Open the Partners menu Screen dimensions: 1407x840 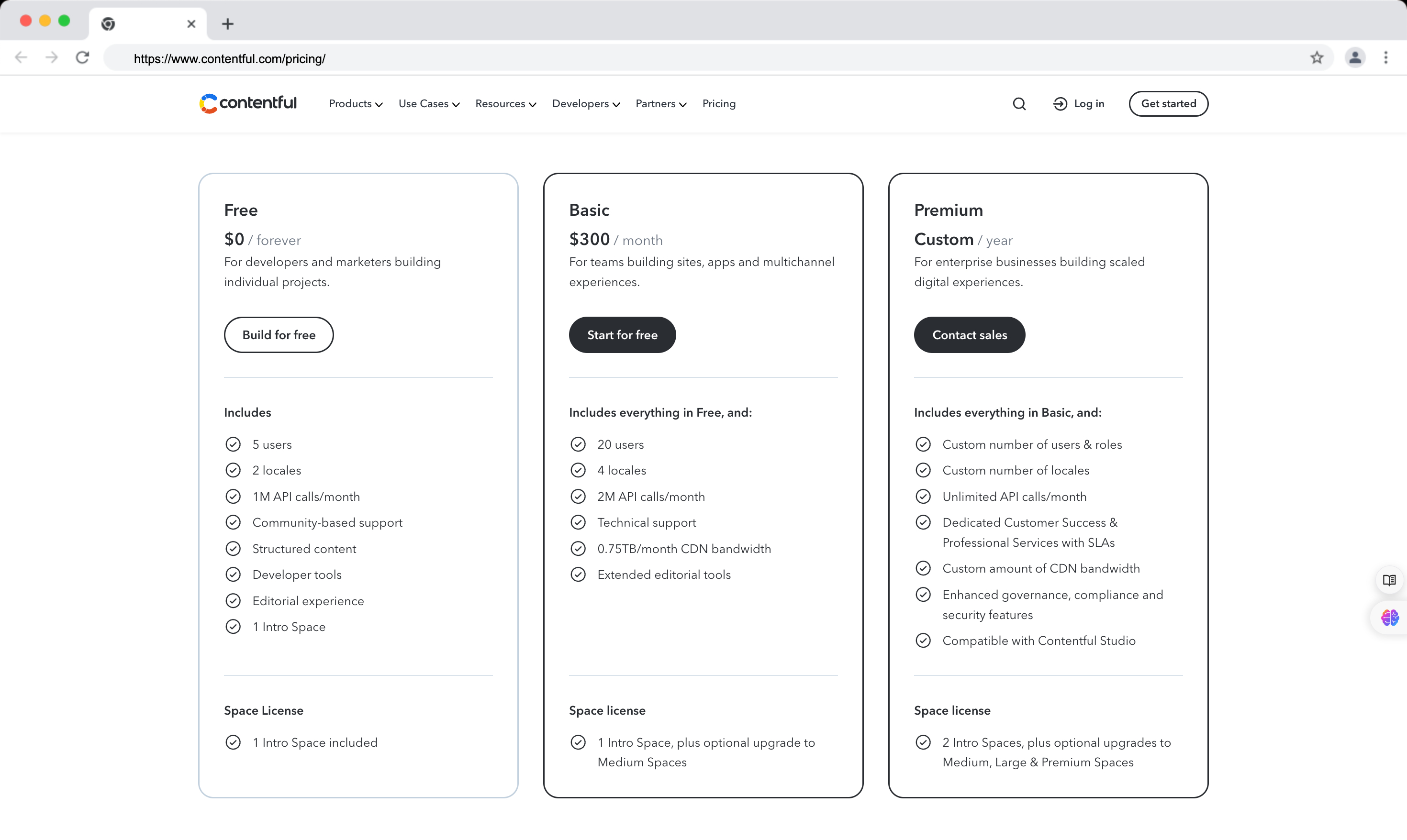(660, 104)
